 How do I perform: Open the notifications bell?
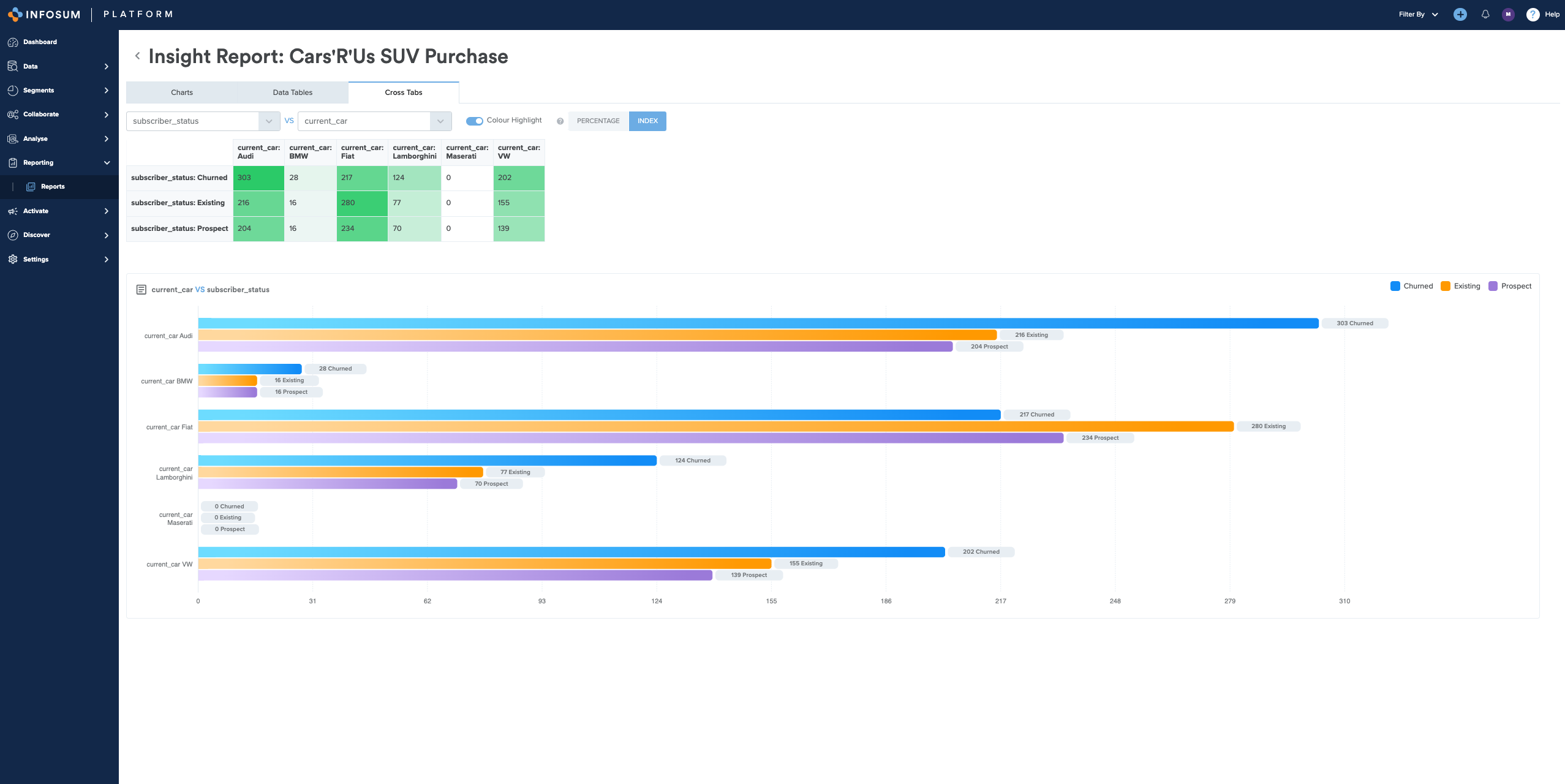click(x=1485, y=14)
